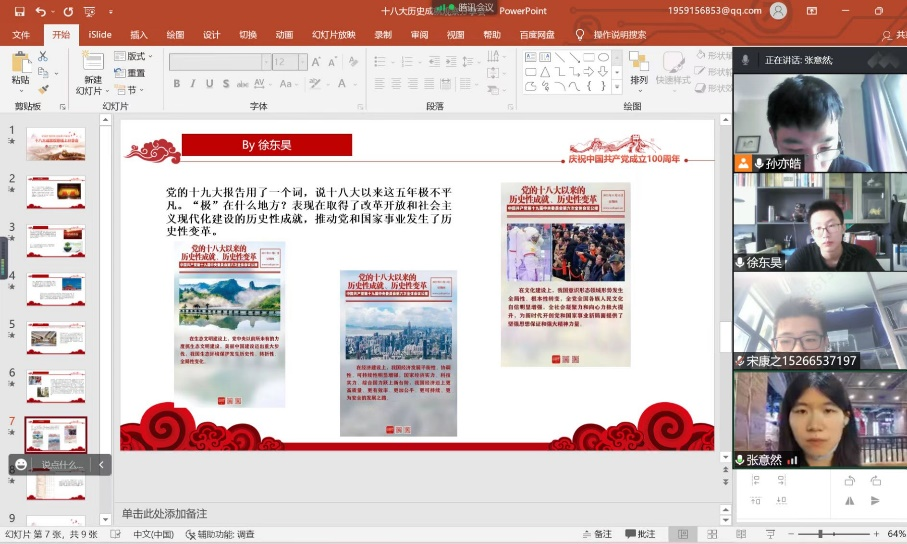The image size is (907, 544).
Task: Open the layout (版式) dropdown
Action: tap(134, 56)
